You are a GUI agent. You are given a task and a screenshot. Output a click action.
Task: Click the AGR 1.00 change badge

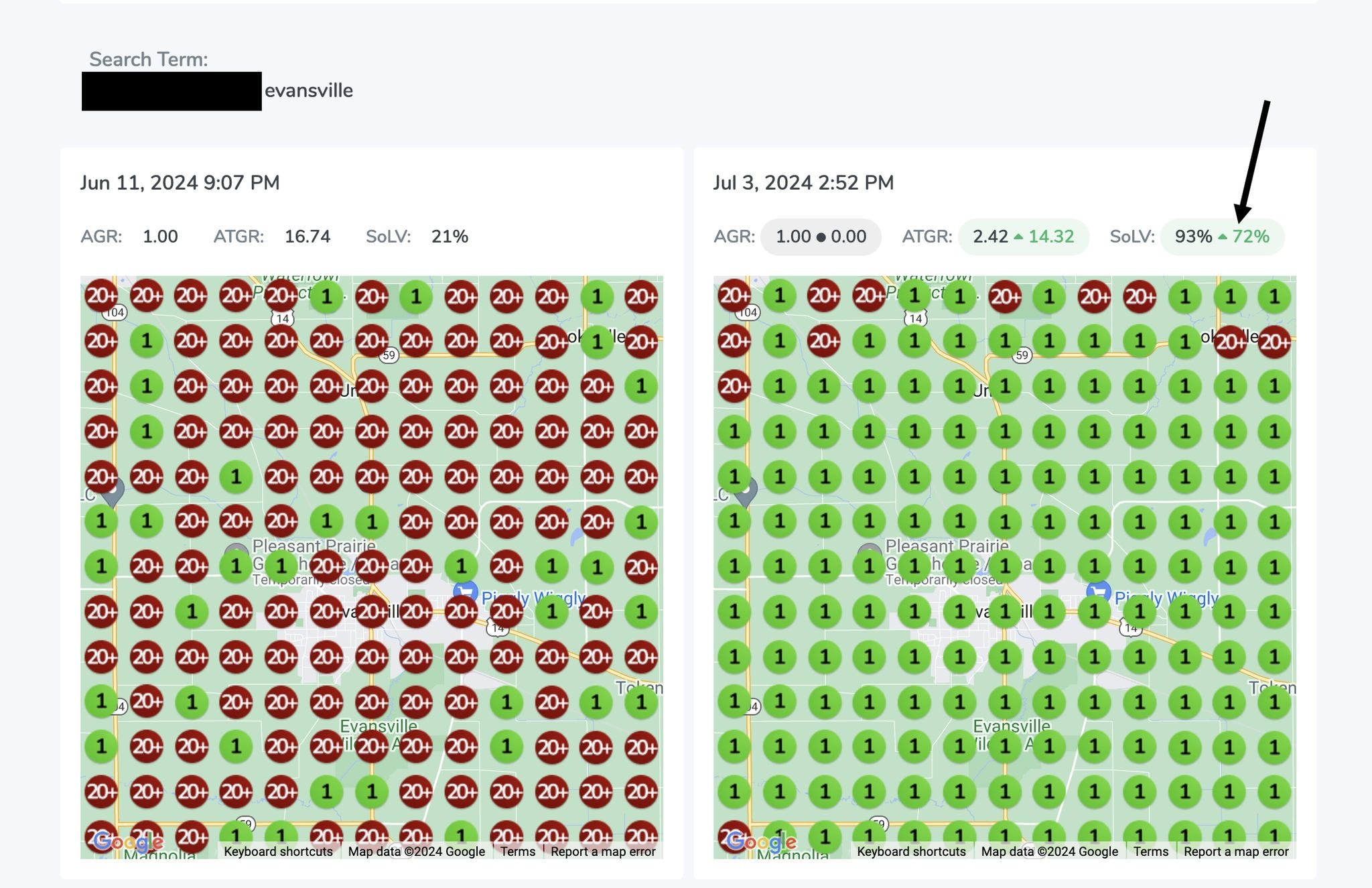coord(821,237)
